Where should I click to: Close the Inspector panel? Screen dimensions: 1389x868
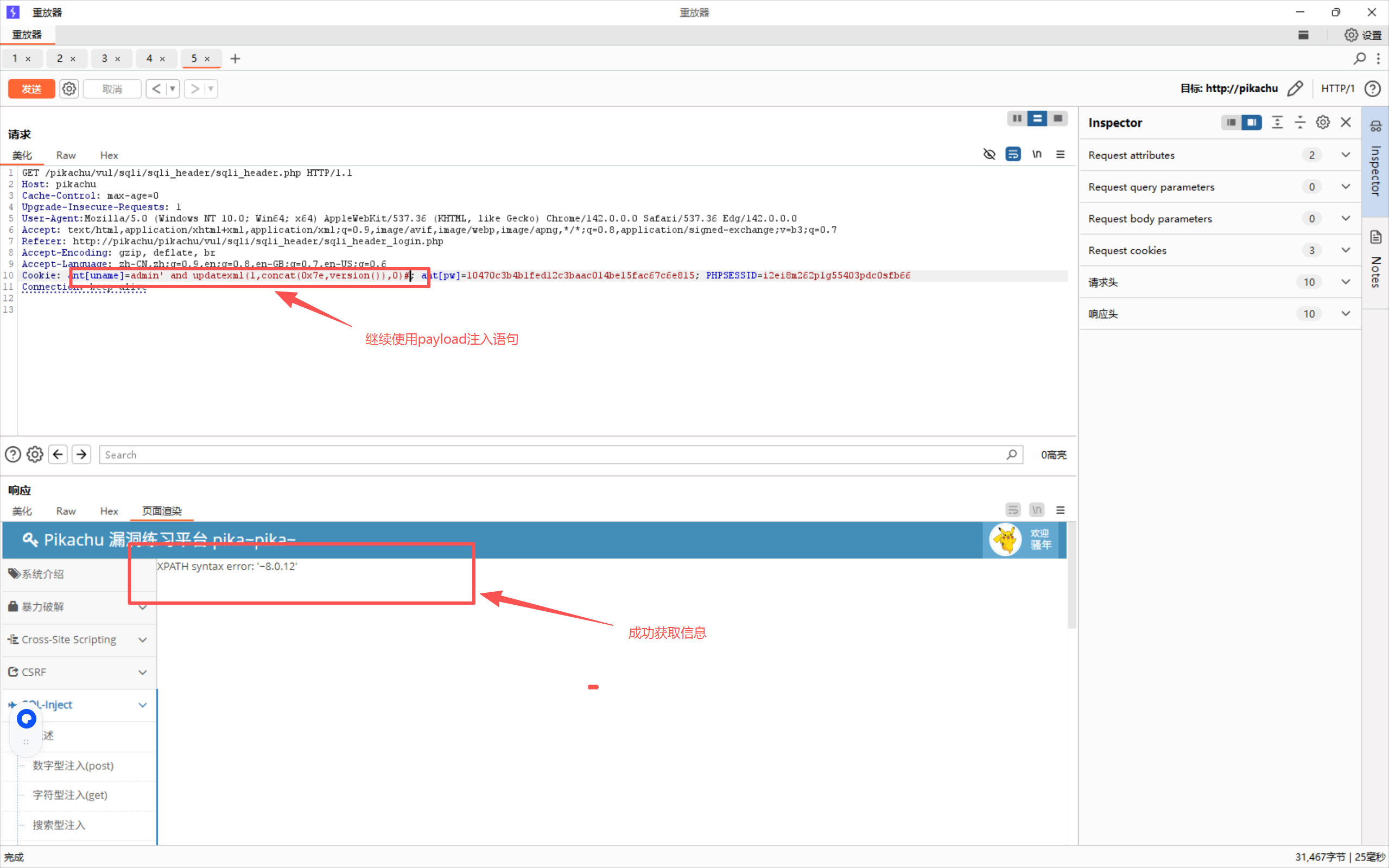[x=1346, y=122]
